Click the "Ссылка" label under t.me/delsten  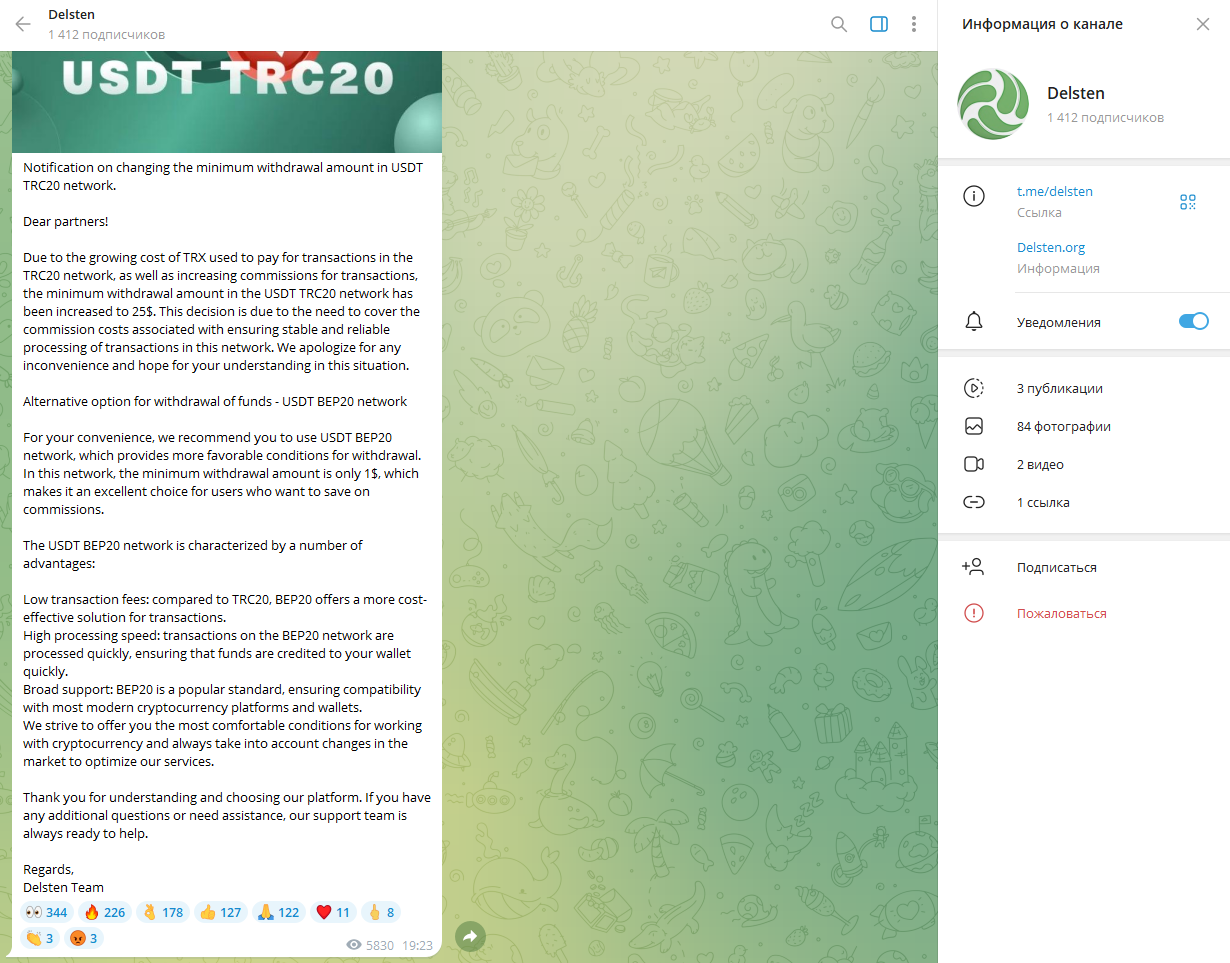pos(1040,213)
